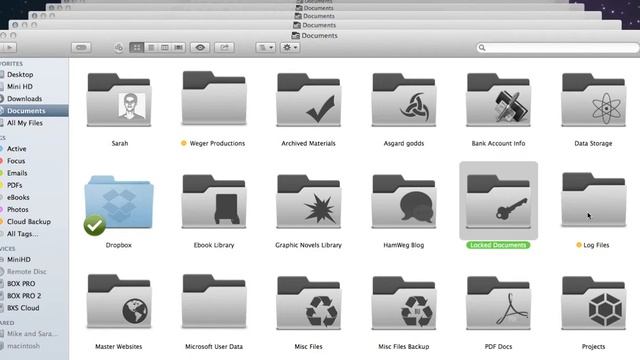Filter by the Photos tag
Image resolution: width=640 pixels, height=360 pixels.
click(x=18, y=209)
